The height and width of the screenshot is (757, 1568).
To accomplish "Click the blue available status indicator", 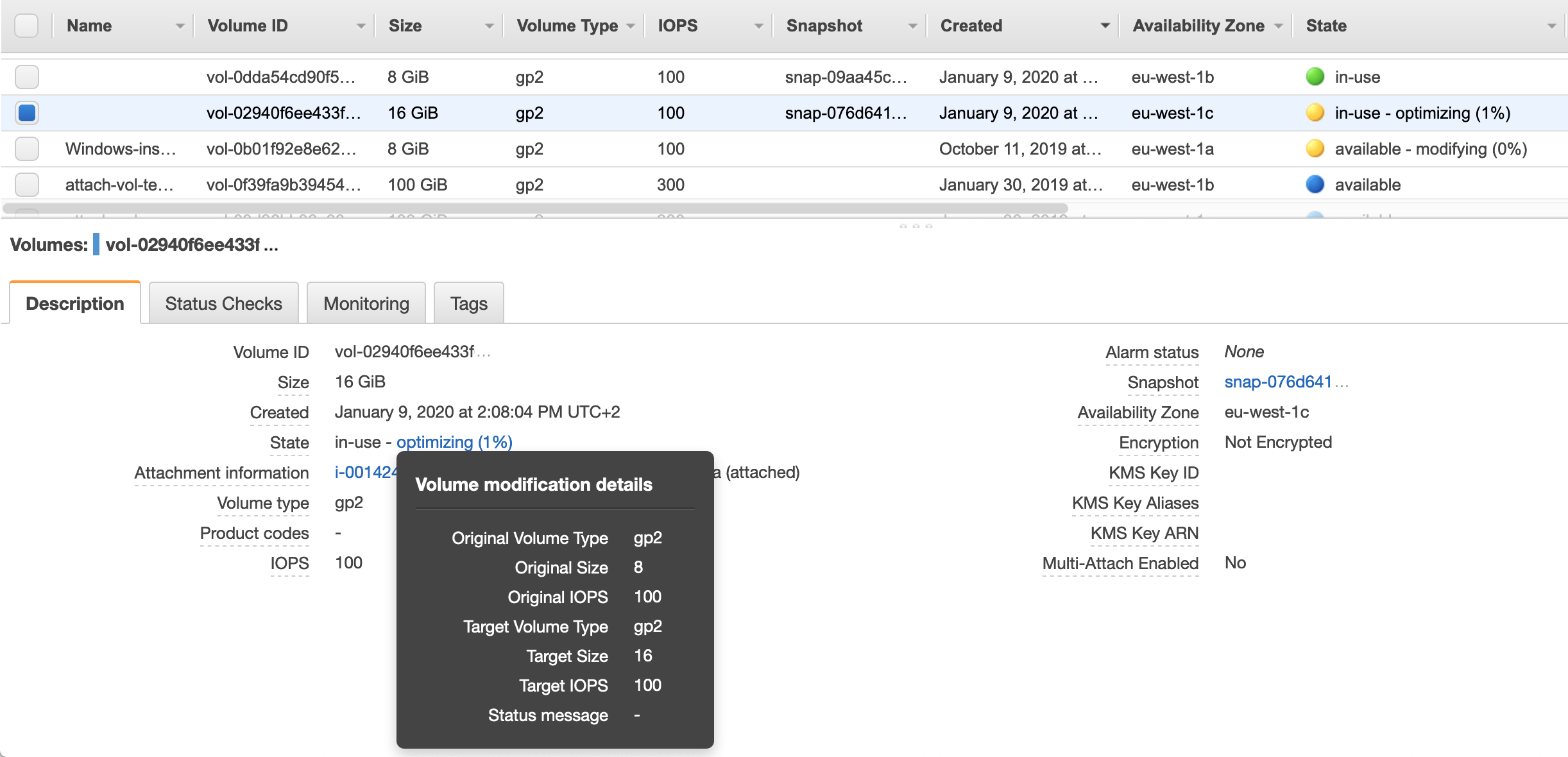I will click(x=1315, y=185).
